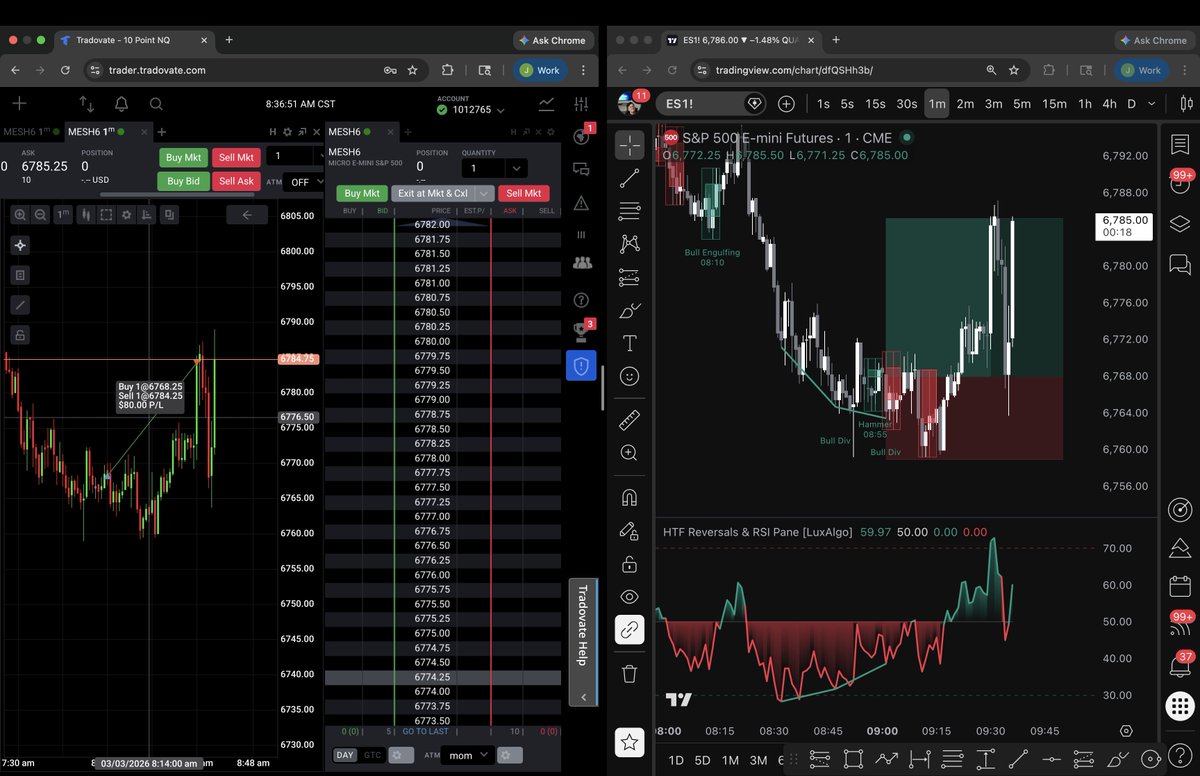Toggle the hide drawings eye icon

[629, 596]
